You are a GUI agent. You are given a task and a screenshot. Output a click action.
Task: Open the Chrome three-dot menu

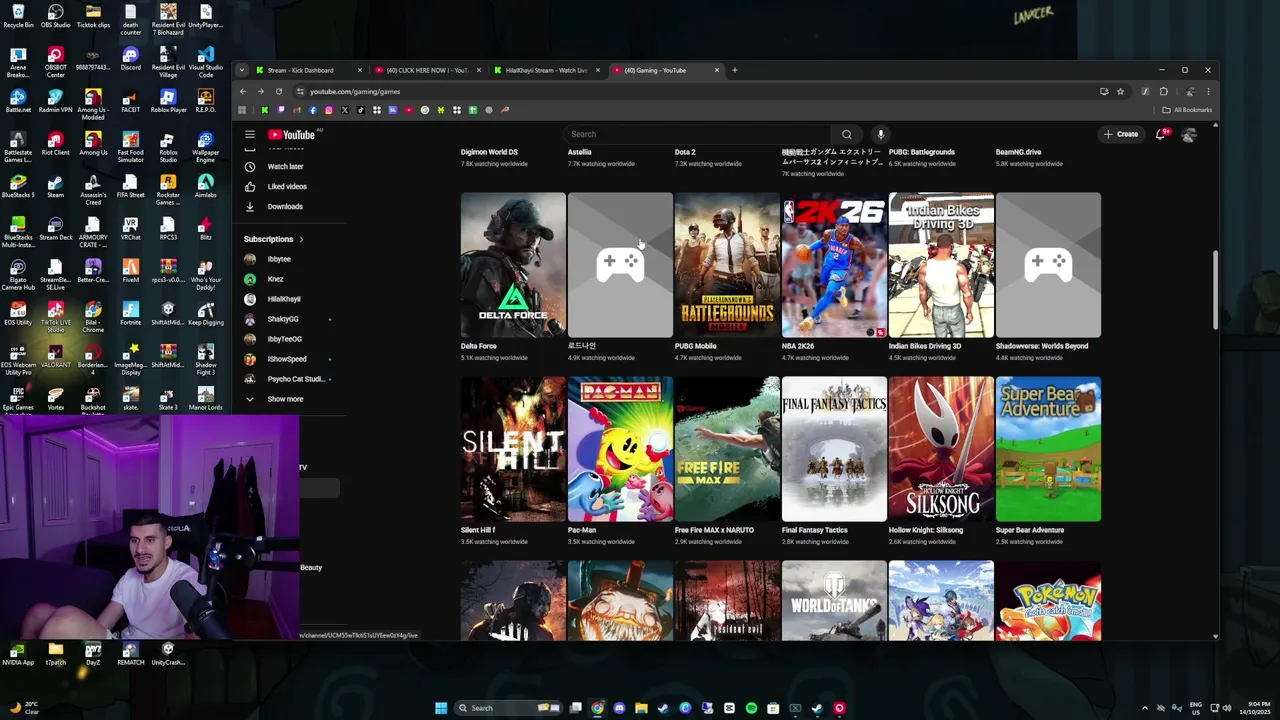tap(1208, 91)
